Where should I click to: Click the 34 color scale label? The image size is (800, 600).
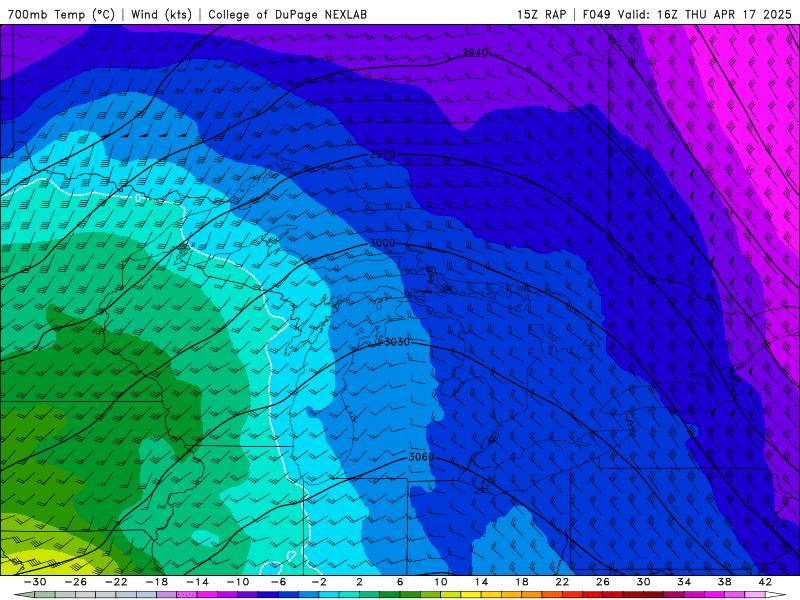(x=684, y=582)
